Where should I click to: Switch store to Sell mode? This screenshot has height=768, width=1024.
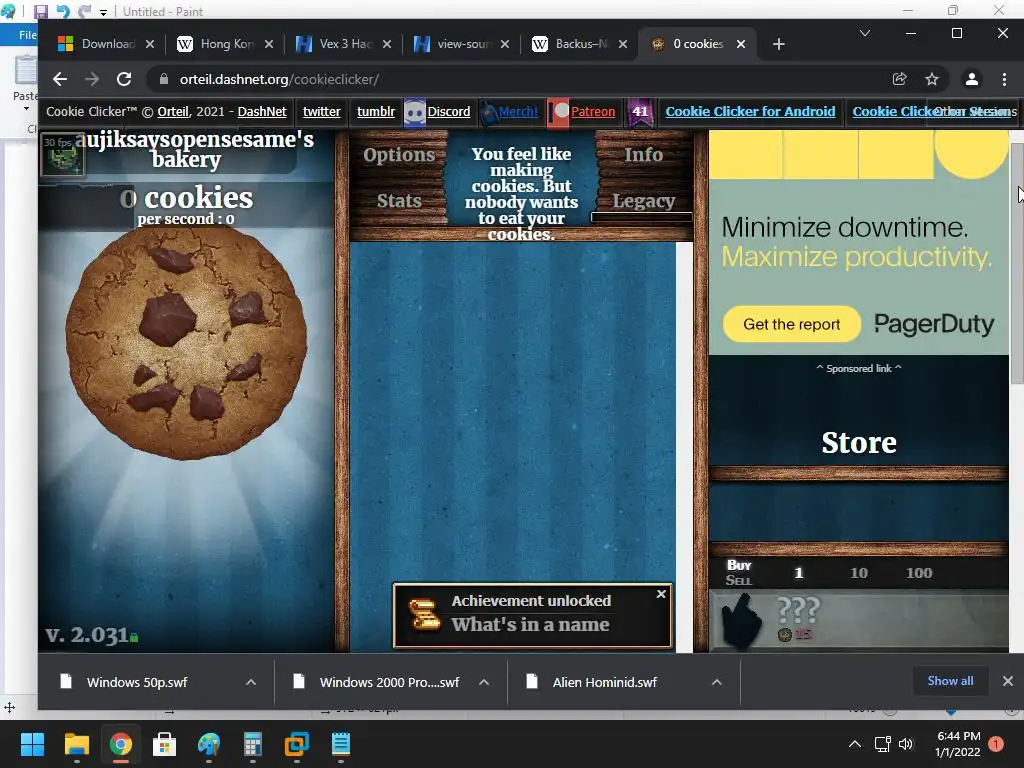coord(739,580)
